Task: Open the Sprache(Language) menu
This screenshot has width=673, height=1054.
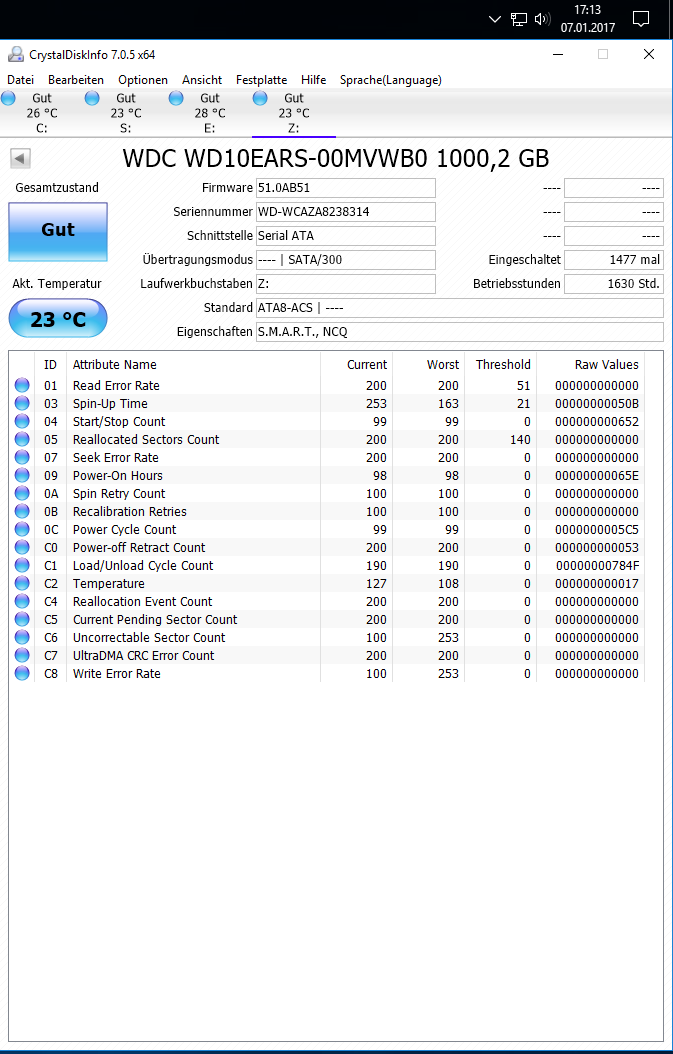Action: pos(391,80)
